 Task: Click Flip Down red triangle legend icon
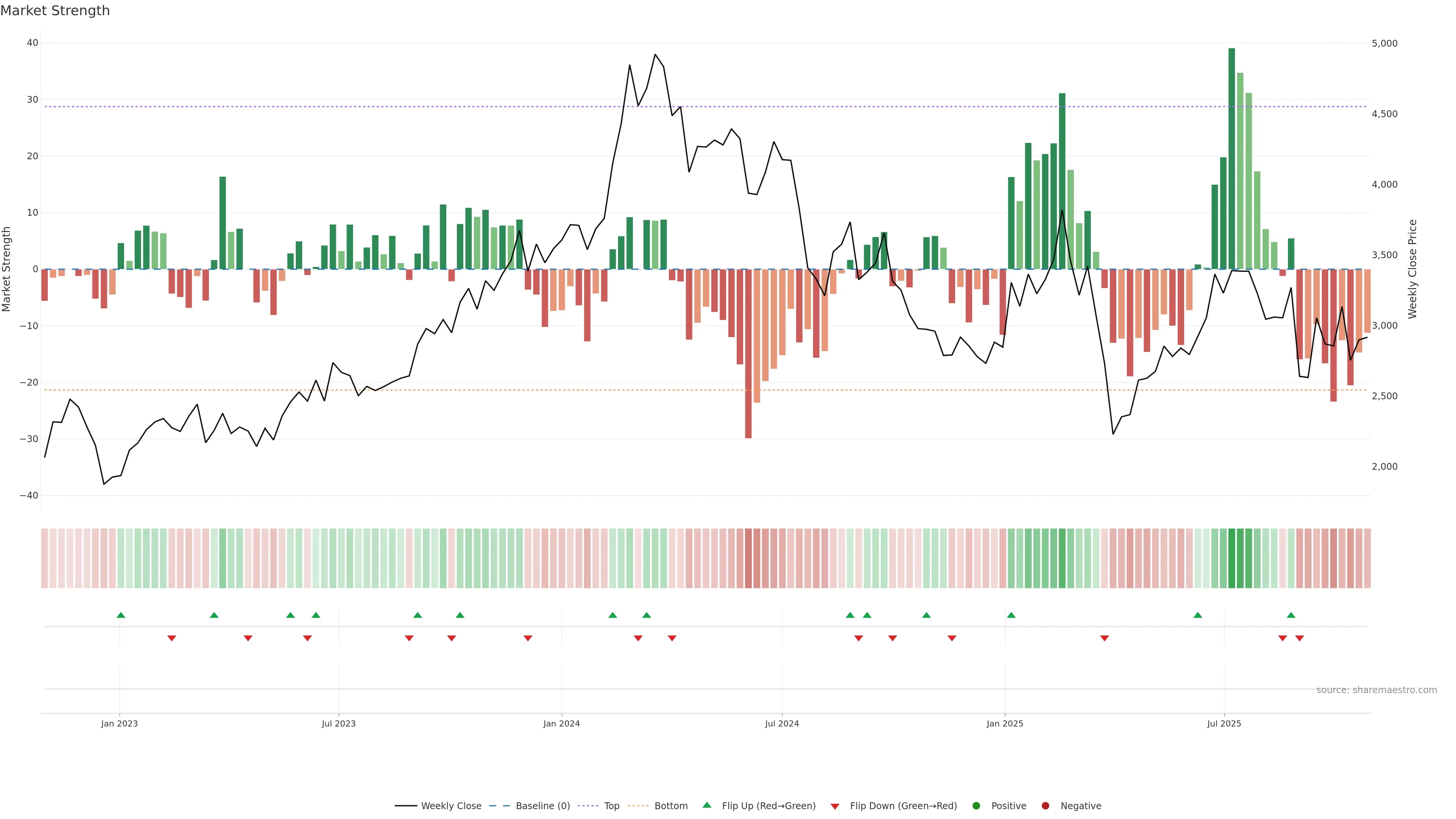click(x=835, y=806)
